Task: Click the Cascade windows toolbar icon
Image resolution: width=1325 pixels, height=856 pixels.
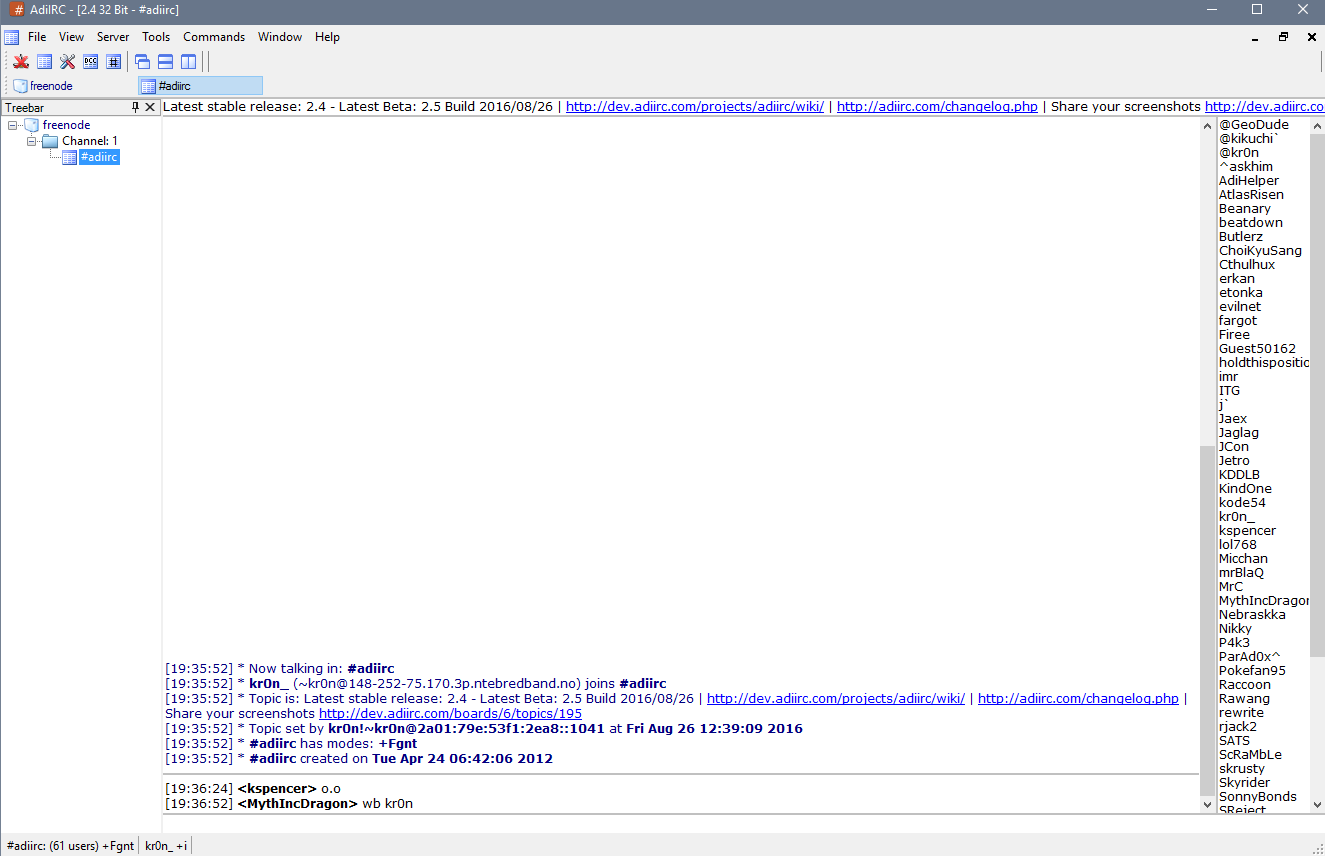Action: tap(142, 62)
